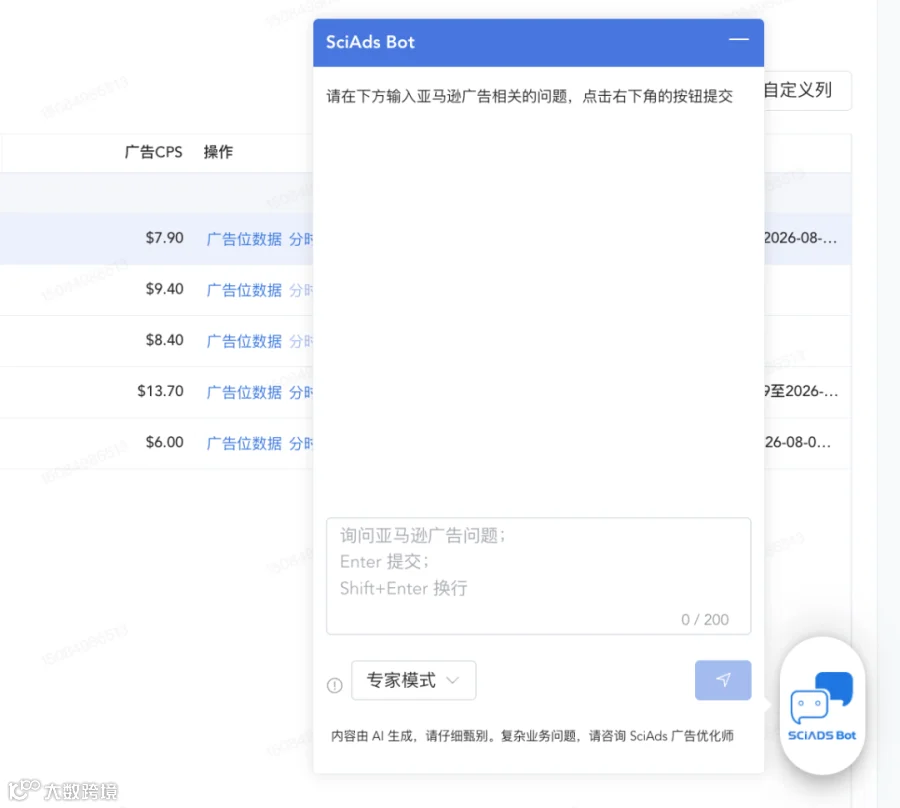Select the $7.90 CPS cell

pyautogui.click(x=164, y=238)
